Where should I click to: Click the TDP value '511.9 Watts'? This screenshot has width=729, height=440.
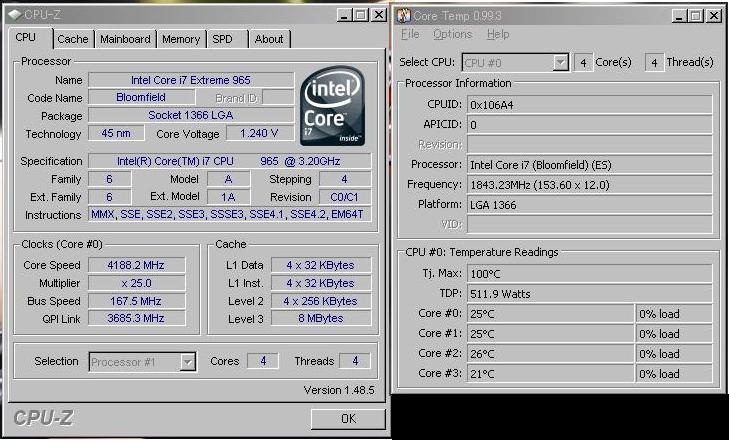[x=590, y=293]
